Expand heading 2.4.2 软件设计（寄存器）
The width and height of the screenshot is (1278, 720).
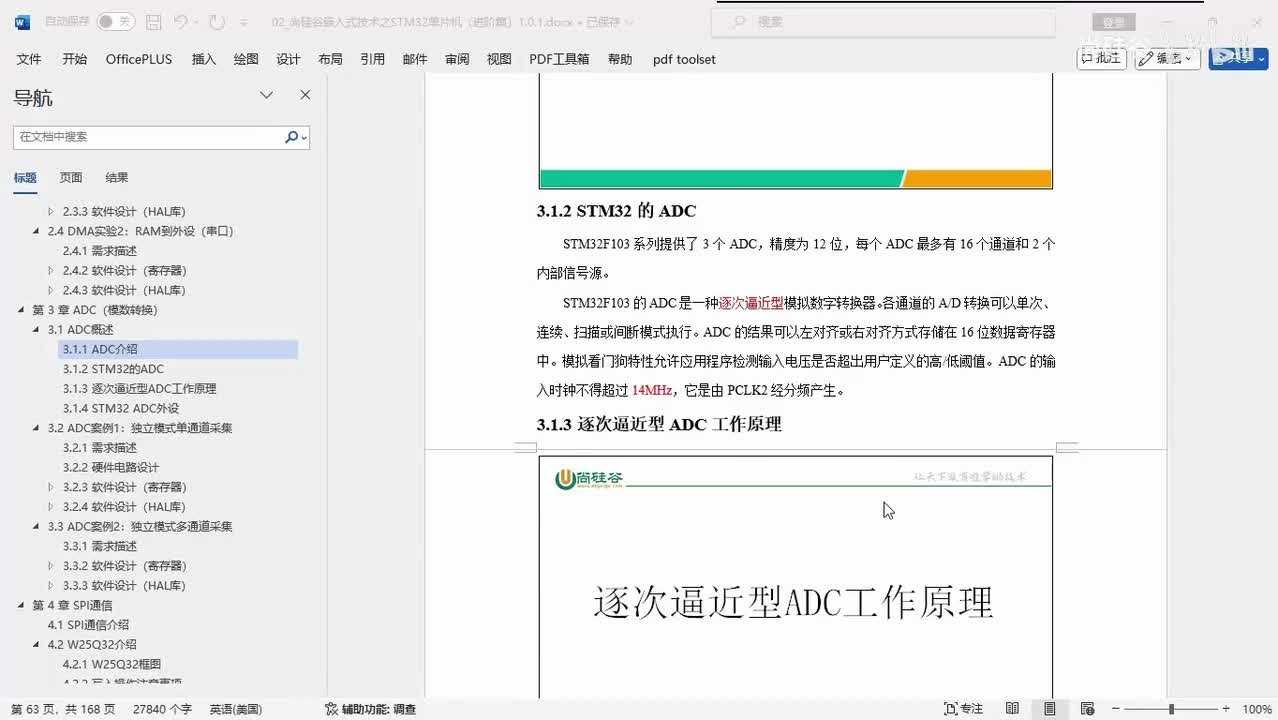tap(52, 271)
